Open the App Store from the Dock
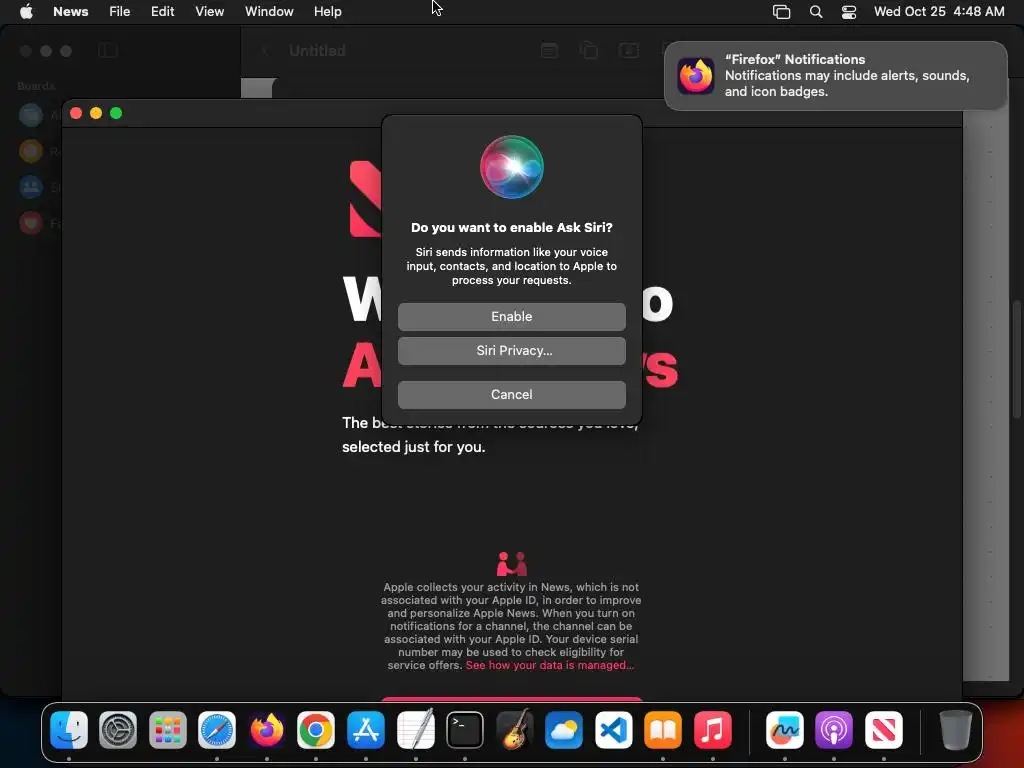The image size is (1024, 768). tap(366, 729)
